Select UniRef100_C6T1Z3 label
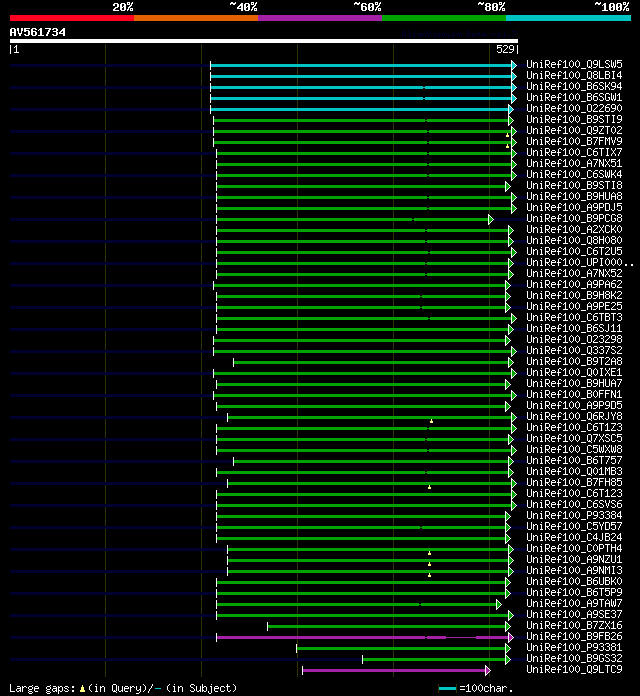 point(574,427)
